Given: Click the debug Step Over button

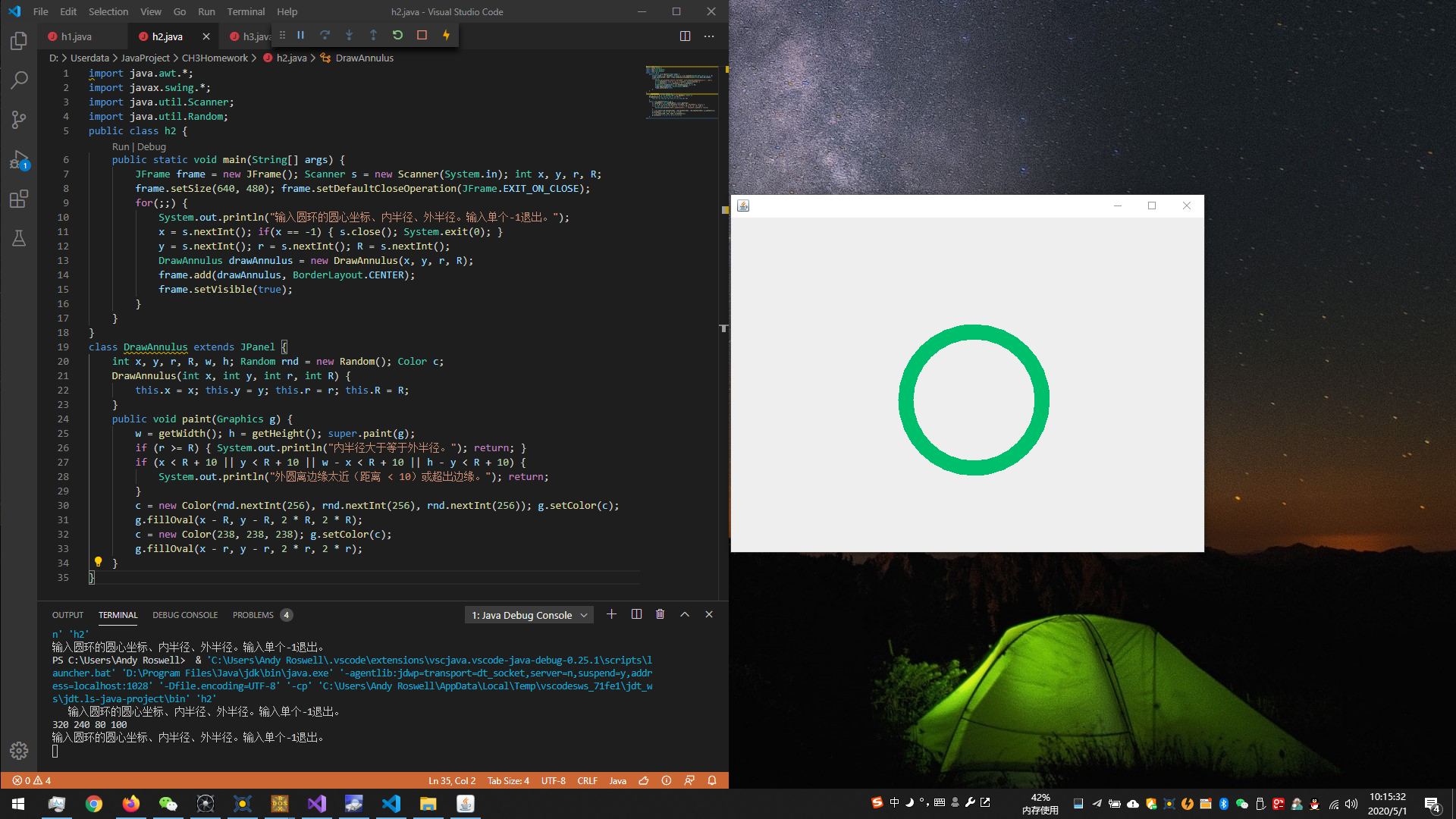Looking at the screenshot, I should click(x=325, y=35).
